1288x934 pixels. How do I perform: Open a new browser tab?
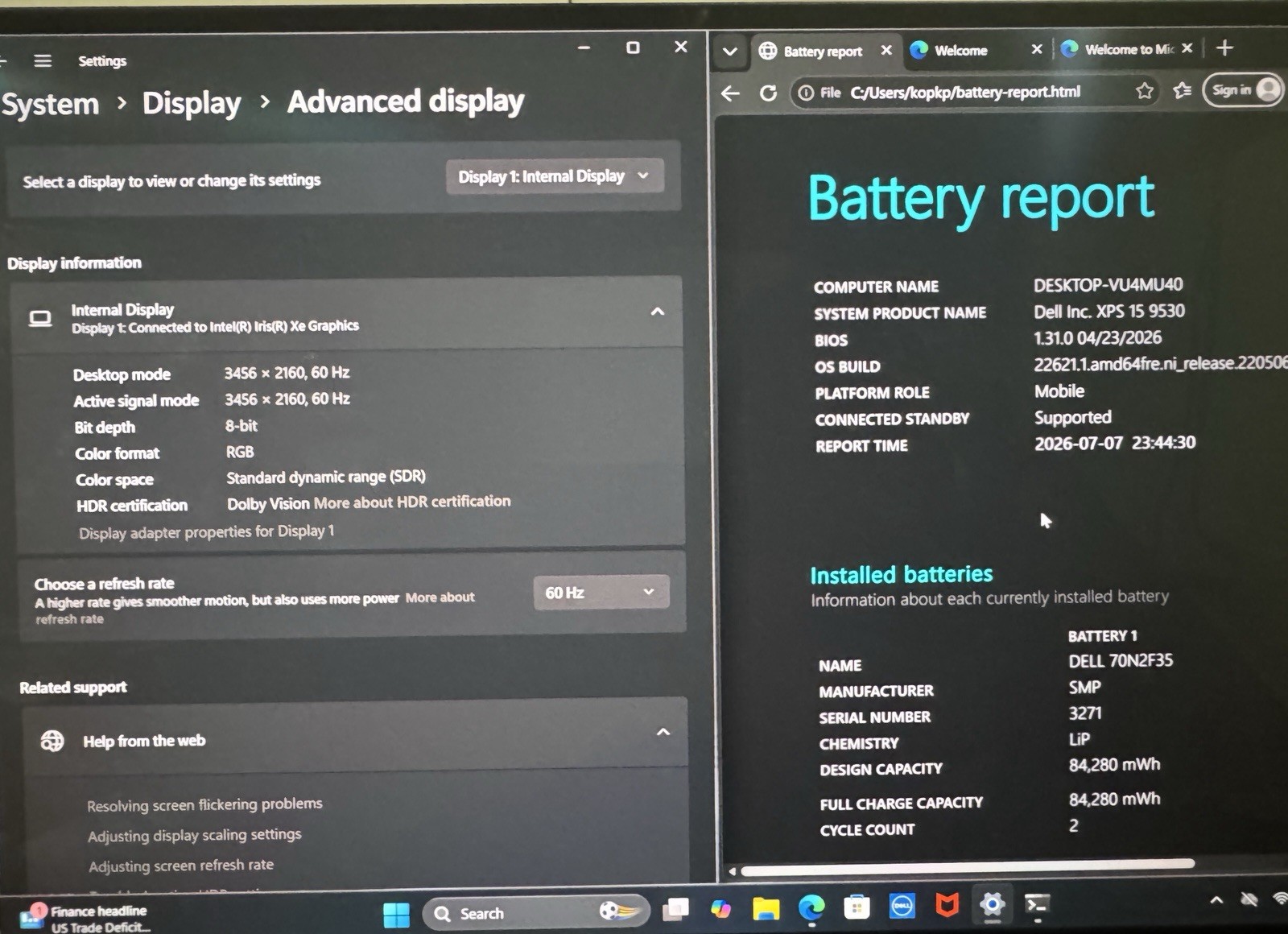[1224, 48]
